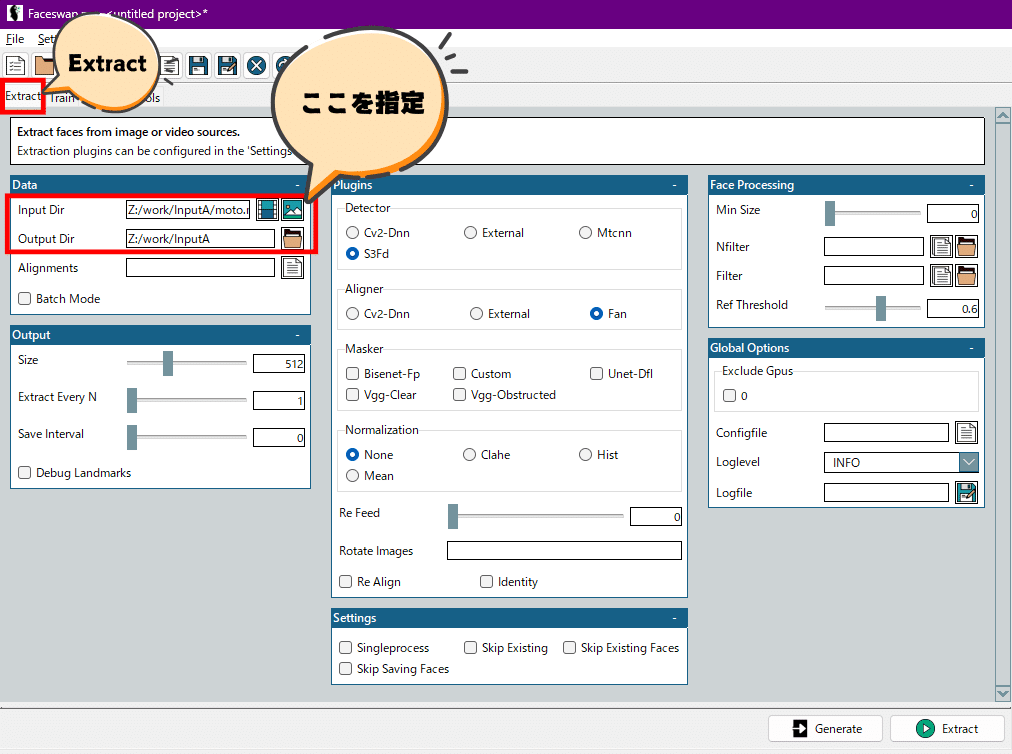Image resolution: width=1012 pixels, height=754 pixels.
Task: Check Bisenet-Fp masker
Action: (x=352, y=373)
